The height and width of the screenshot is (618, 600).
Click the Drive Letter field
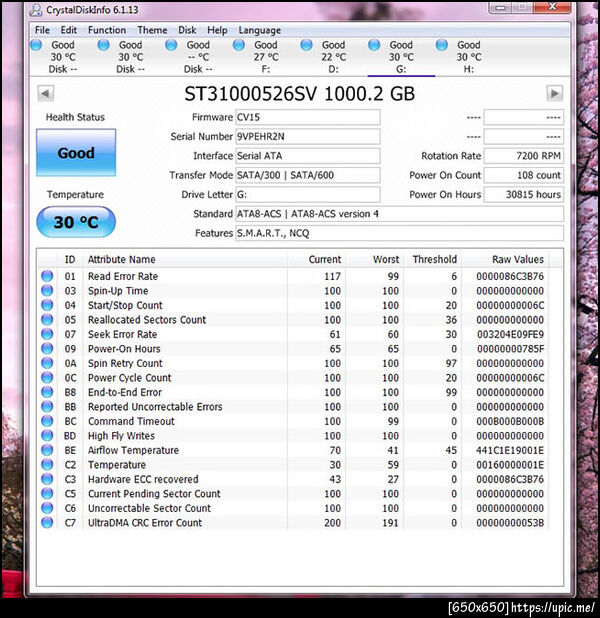308,194
